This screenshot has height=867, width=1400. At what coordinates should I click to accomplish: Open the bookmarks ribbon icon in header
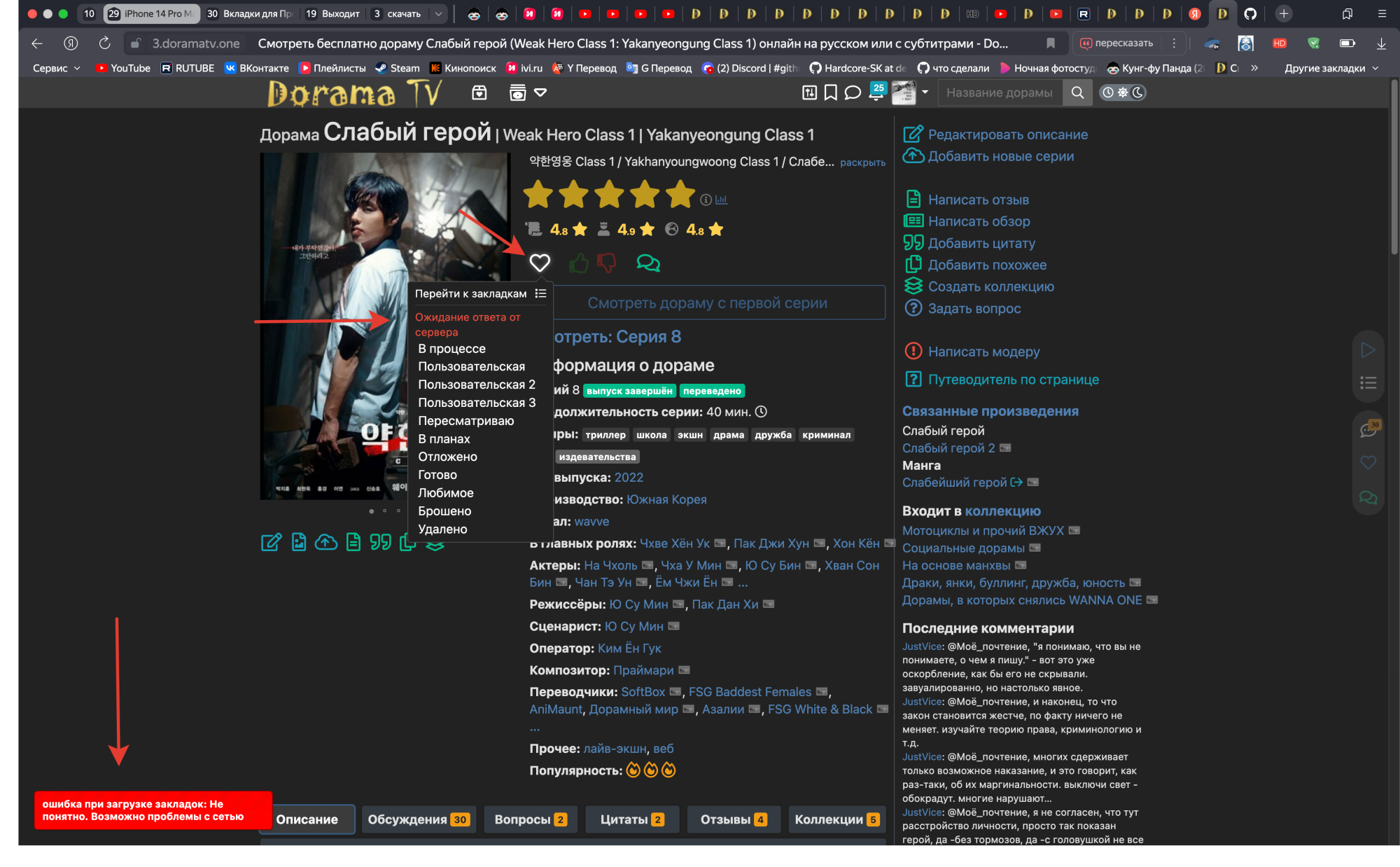[x=831, y=92]
